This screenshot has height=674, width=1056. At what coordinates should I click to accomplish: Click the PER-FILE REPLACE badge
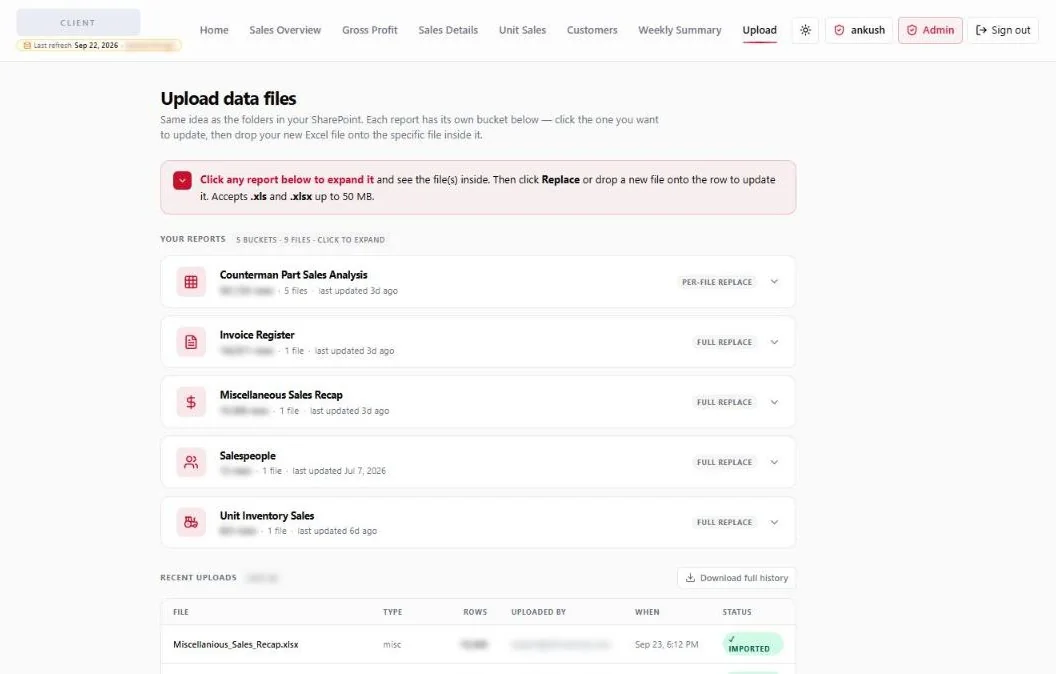point(717,282)
